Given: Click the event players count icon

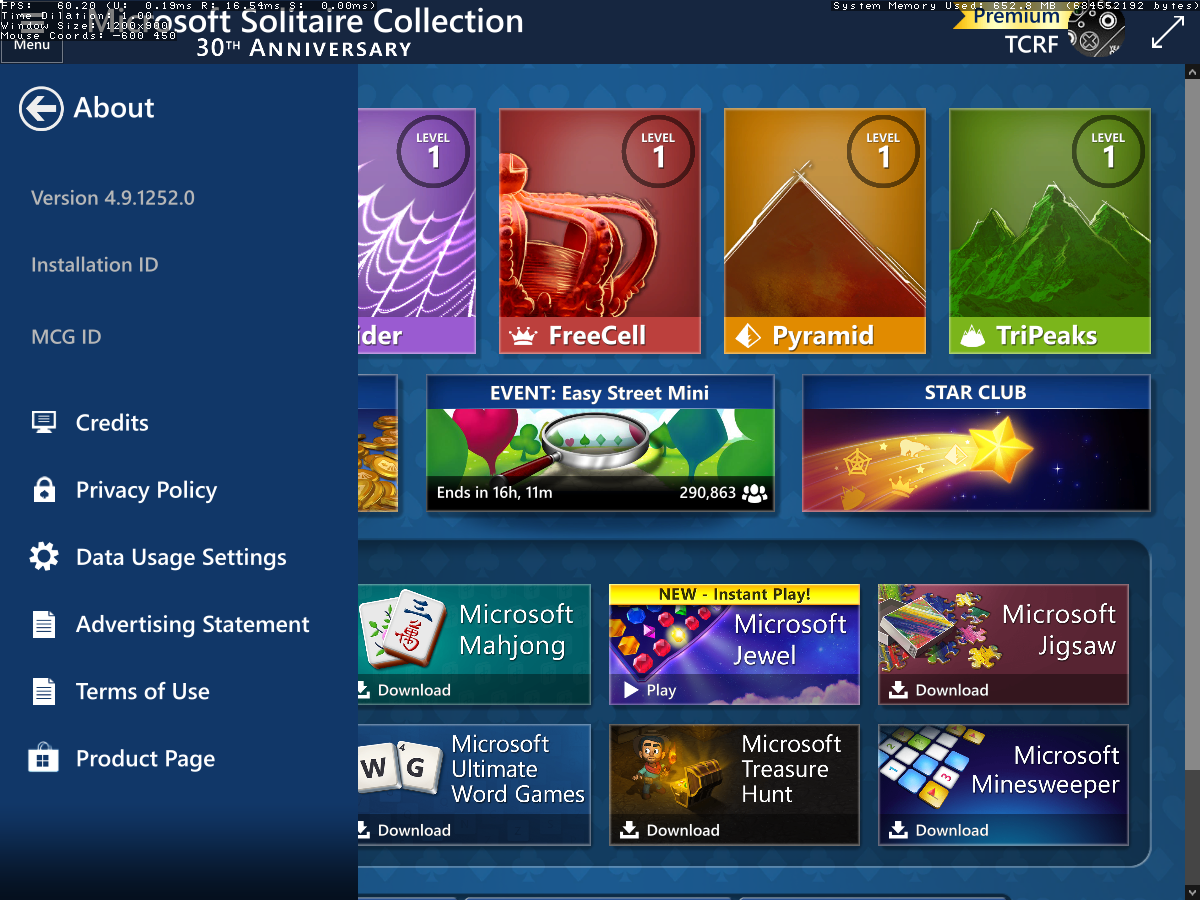Looking at the screenshot, I should pos(755,493).
